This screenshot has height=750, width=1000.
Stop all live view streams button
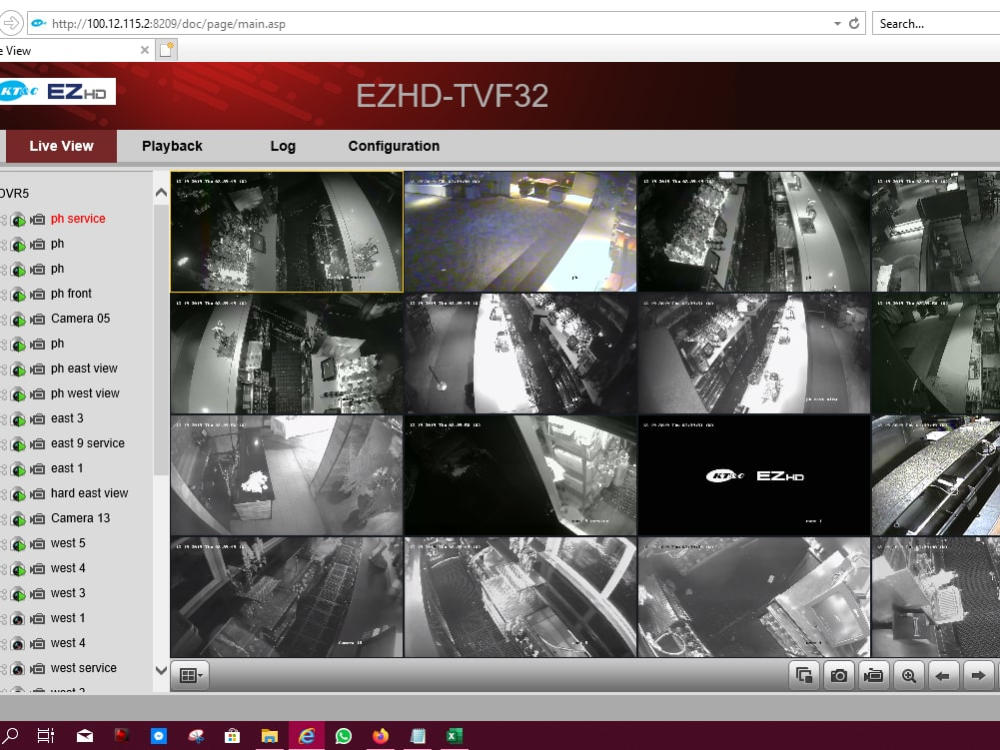(x=804, y=675)
